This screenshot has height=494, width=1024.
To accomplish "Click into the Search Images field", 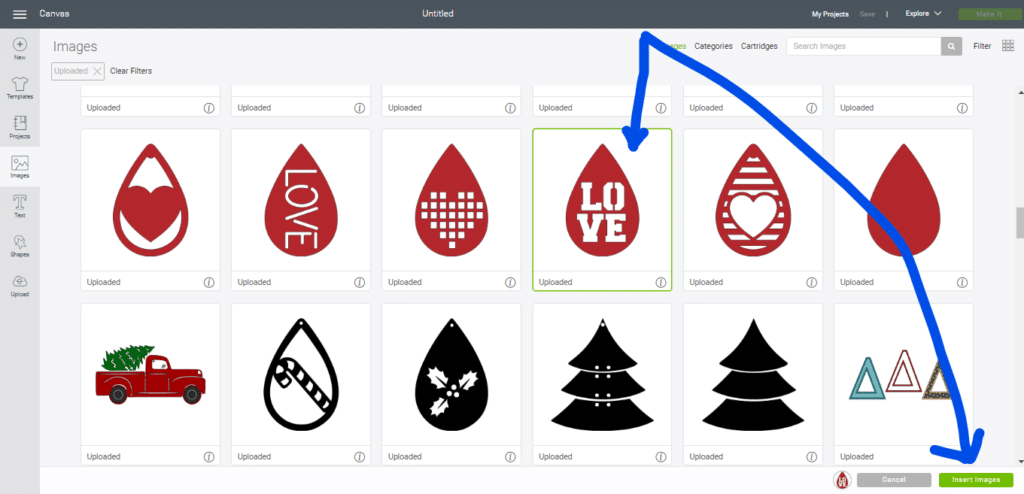I will [x=863, y=46].
